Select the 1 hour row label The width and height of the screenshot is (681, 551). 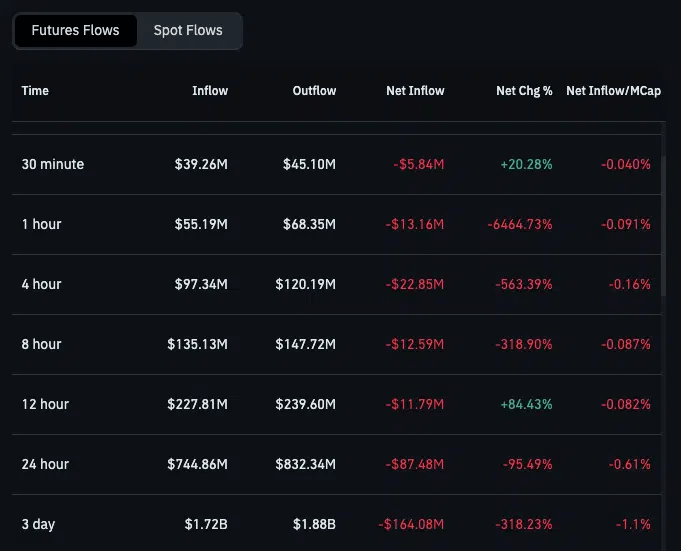tap(41, 224)
